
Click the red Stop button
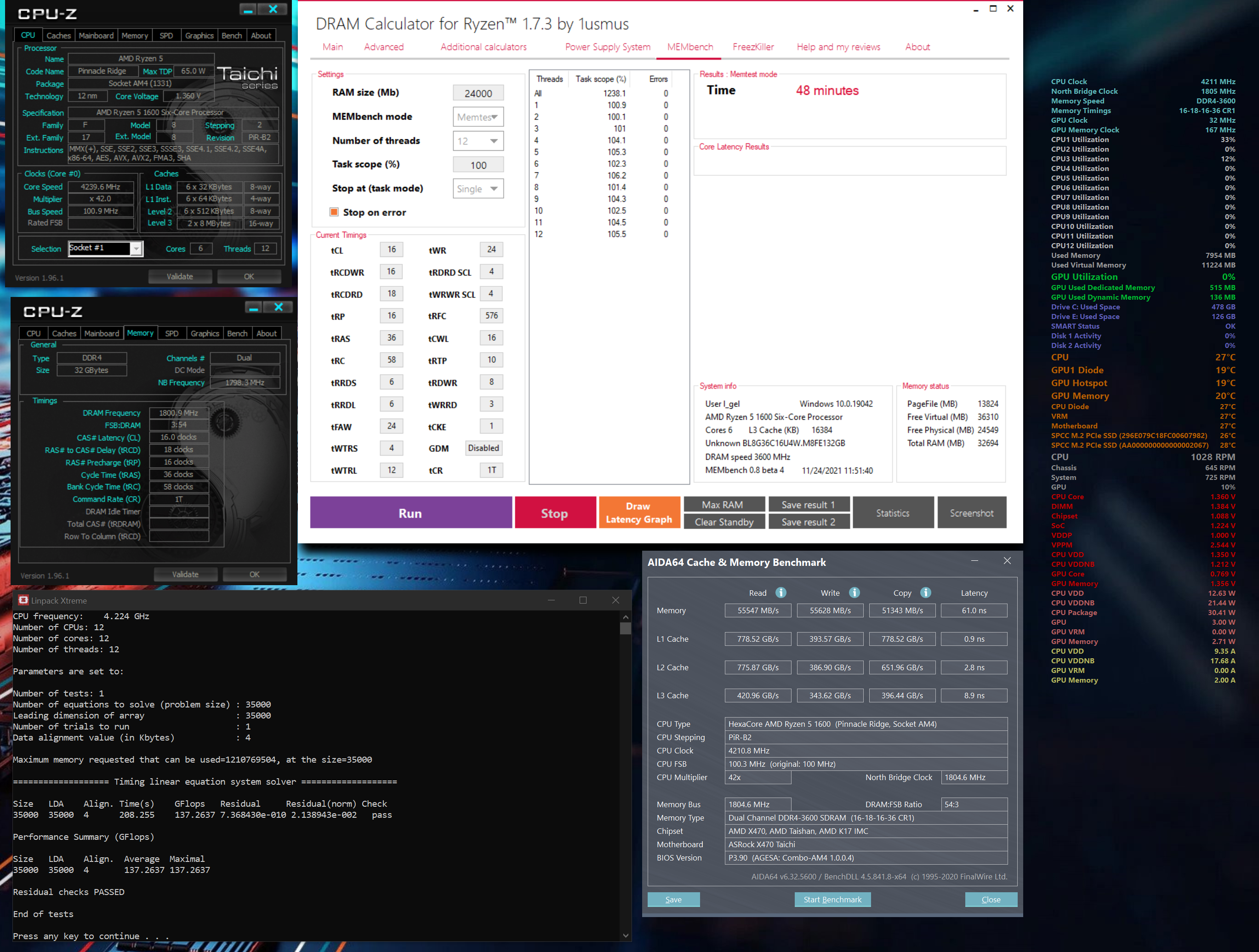555,513
